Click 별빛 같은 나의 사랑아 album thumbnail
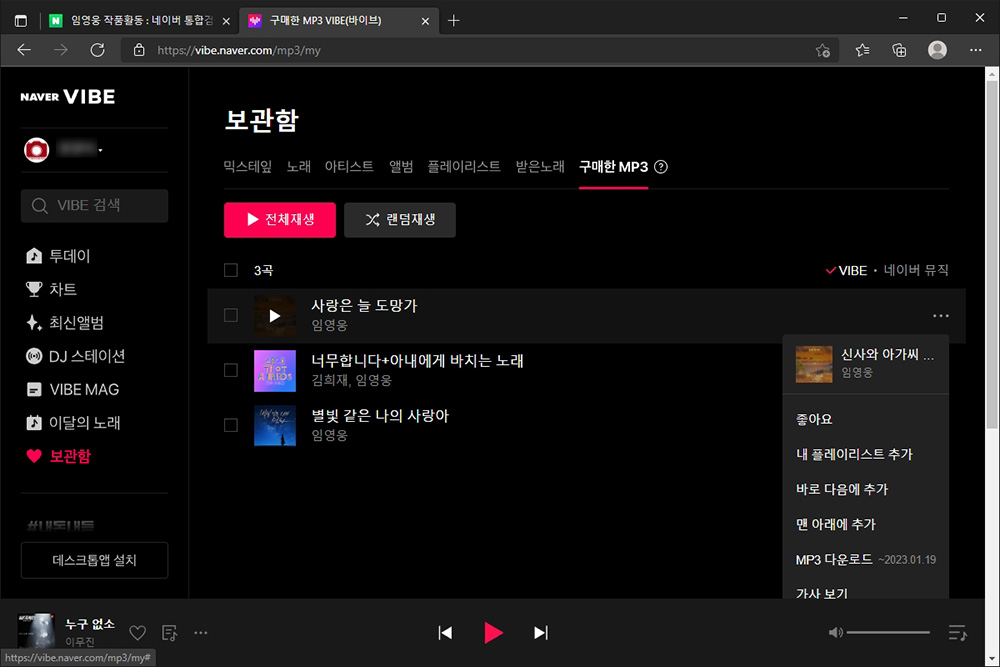Screen dimensions: 1000x667 (275, 425)
